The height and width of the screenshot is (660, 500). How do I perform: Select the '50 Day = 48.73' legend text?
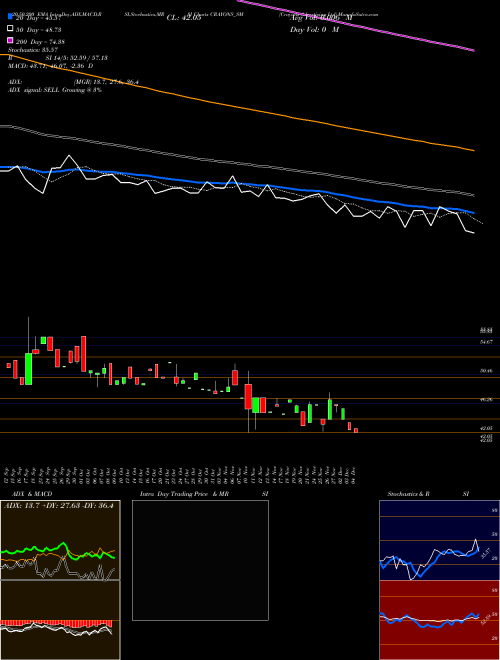[x=39, y=30]
